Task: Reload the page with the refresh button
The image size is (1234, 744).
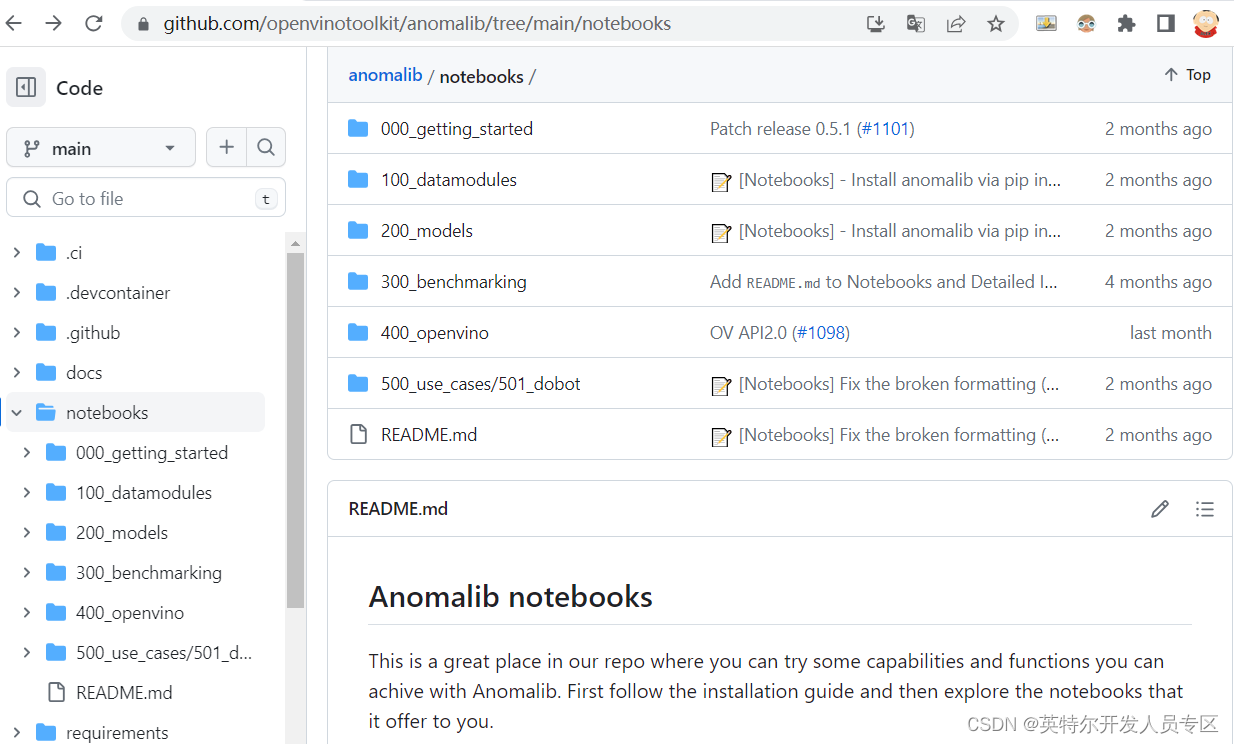Action: tap(93, 22)
